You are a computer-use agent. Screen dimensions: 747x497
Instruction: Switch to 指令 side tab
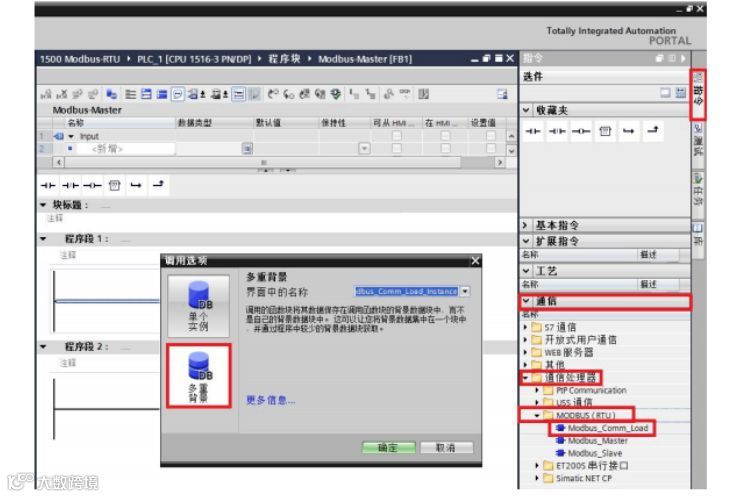(698, 94)
